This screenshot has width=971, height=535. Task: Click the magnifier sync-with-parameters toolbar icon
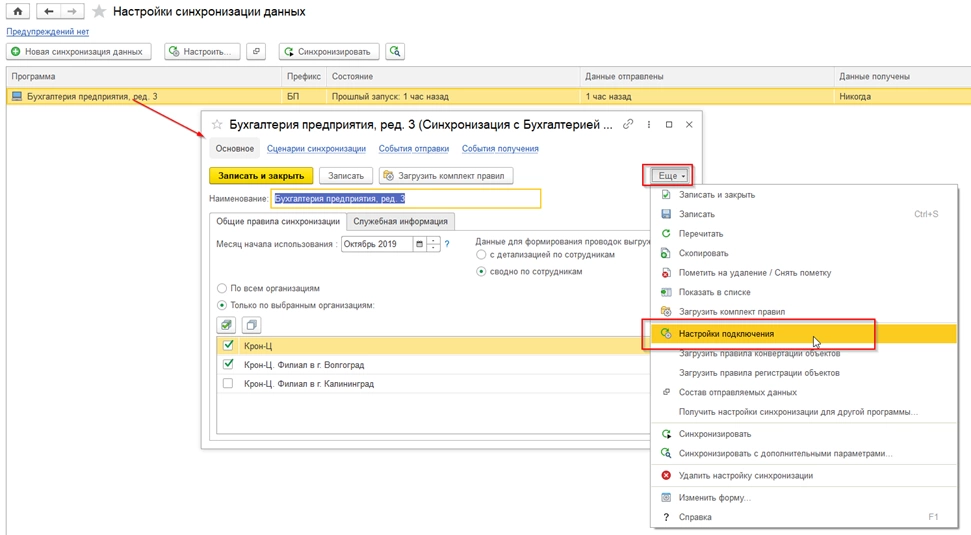[395, 51]
